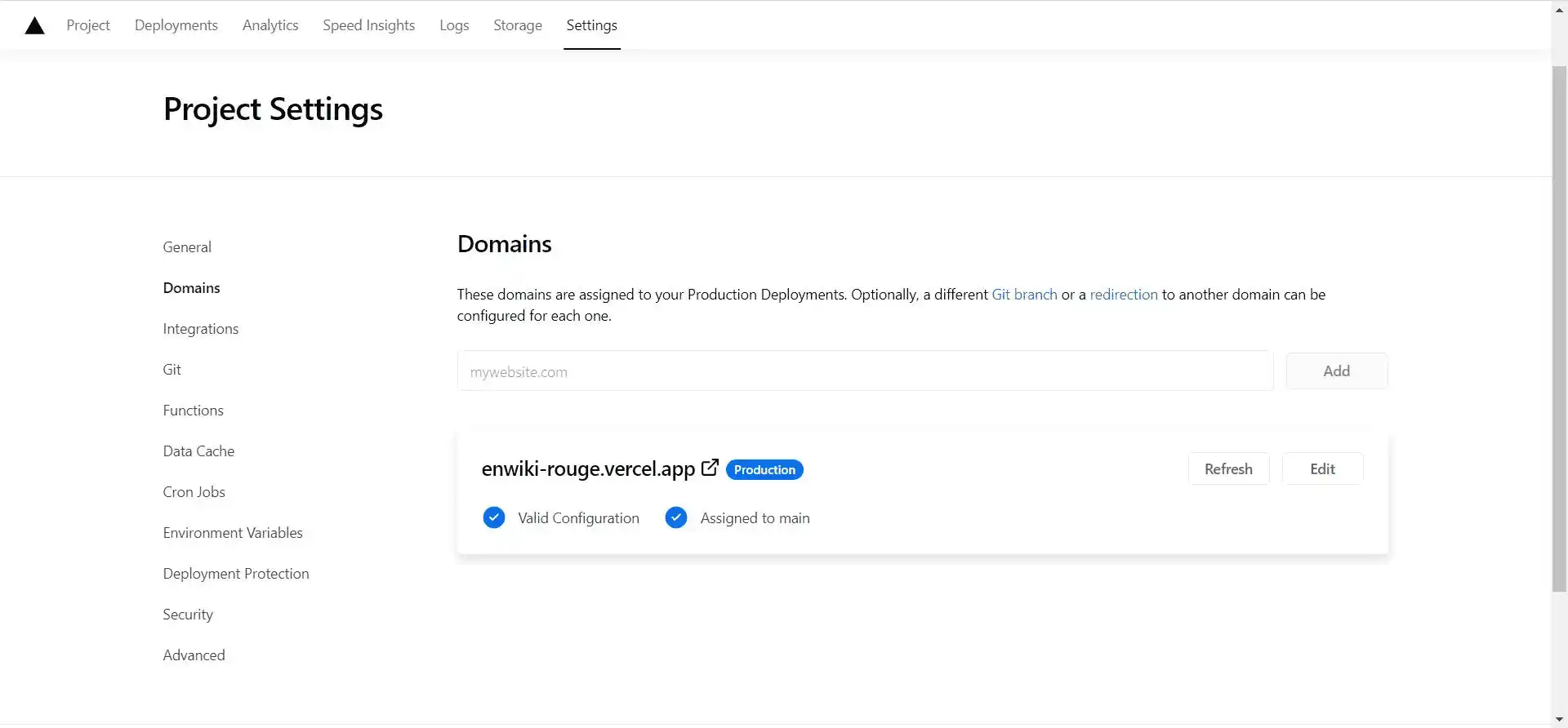Click the Valid Configuration checkmark icon

point(494,517)
